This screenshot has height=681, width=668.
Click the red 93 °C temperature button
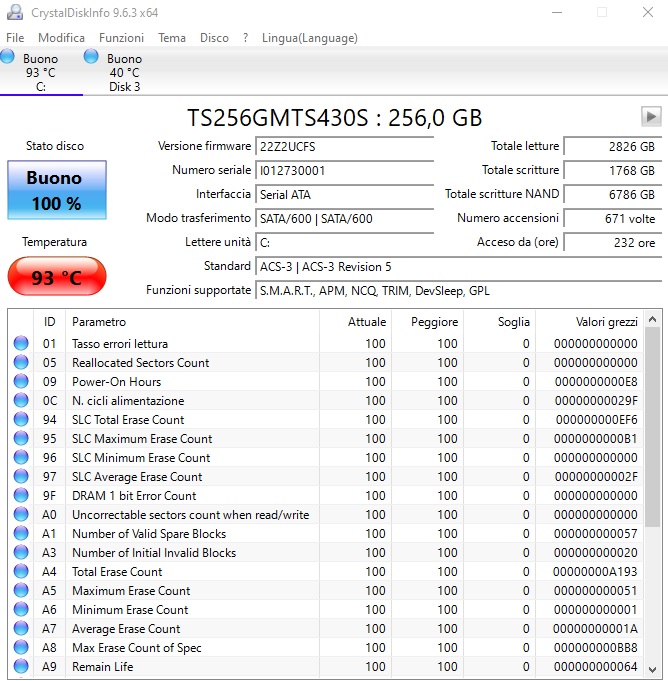[x=57, y=277]
